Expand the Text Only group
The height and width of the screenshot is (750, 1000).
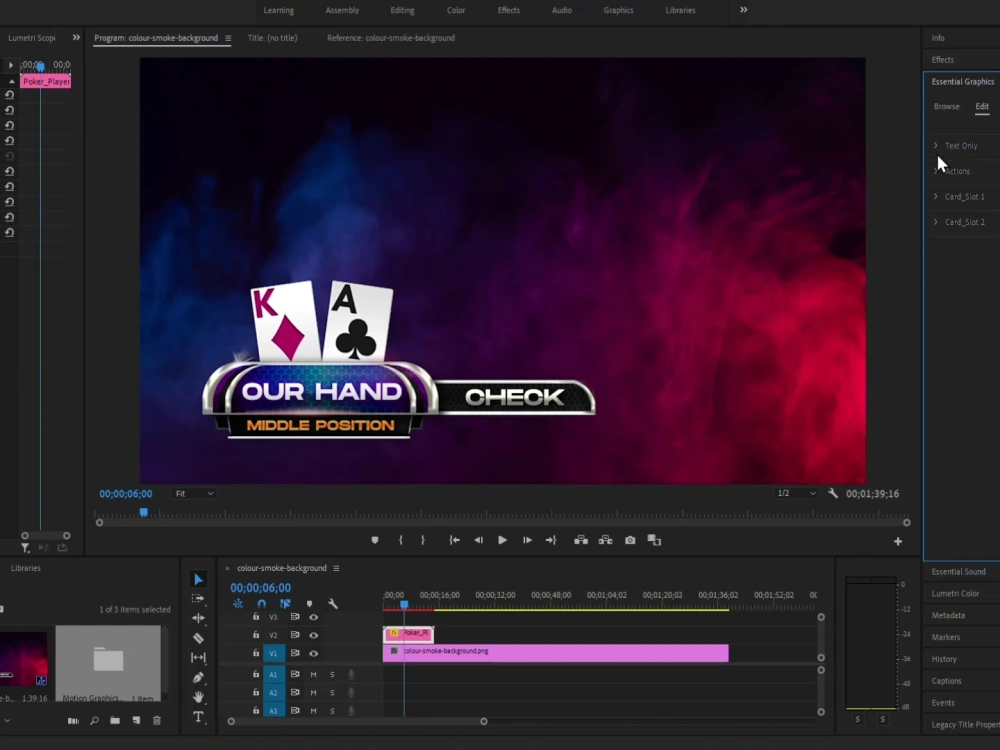click(x=936, y=145)
